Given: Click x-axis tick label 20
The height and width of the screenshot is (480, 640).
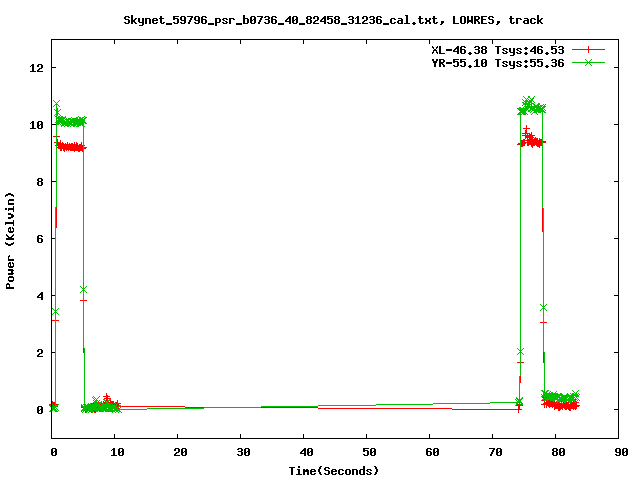Looking at the screenshot, I should [180, 452].
